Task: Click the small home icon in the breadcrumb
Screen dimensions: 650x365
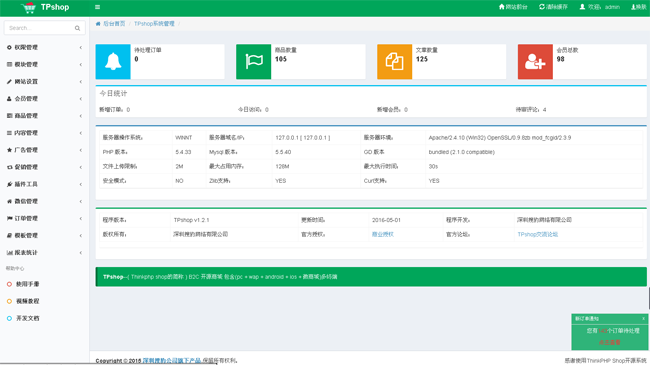Action: (x=98, y=24)
